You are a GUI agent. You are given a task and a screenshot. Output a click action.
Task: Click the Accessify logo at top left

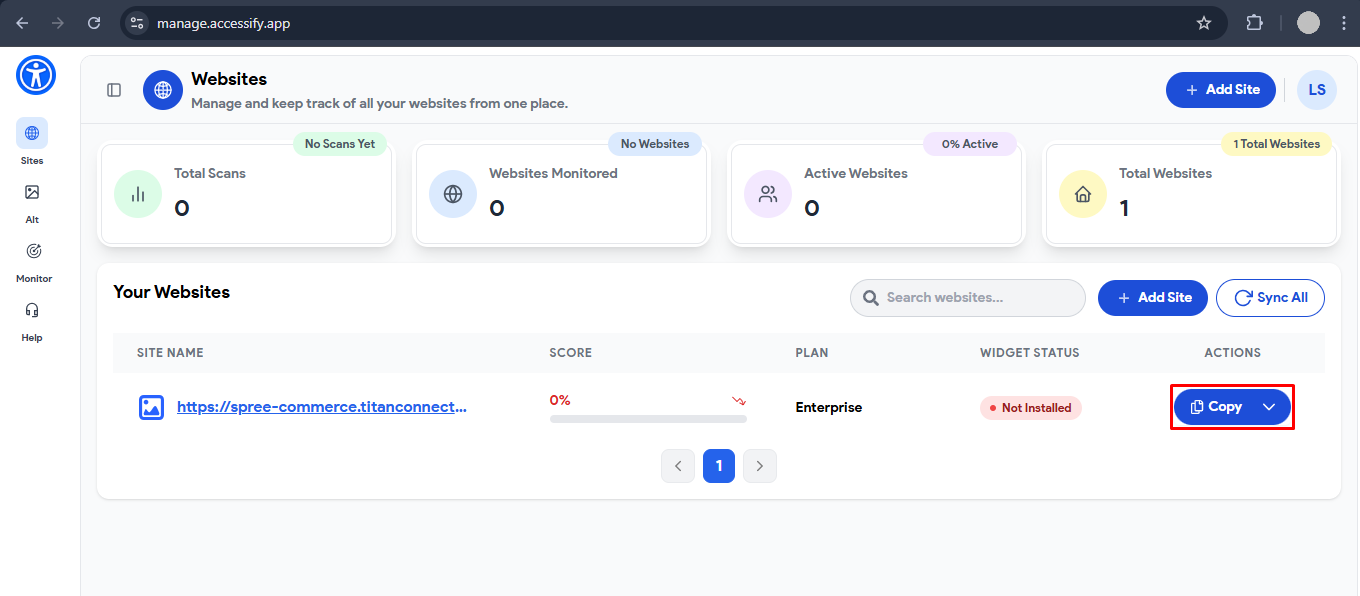[x=35, y=75]
